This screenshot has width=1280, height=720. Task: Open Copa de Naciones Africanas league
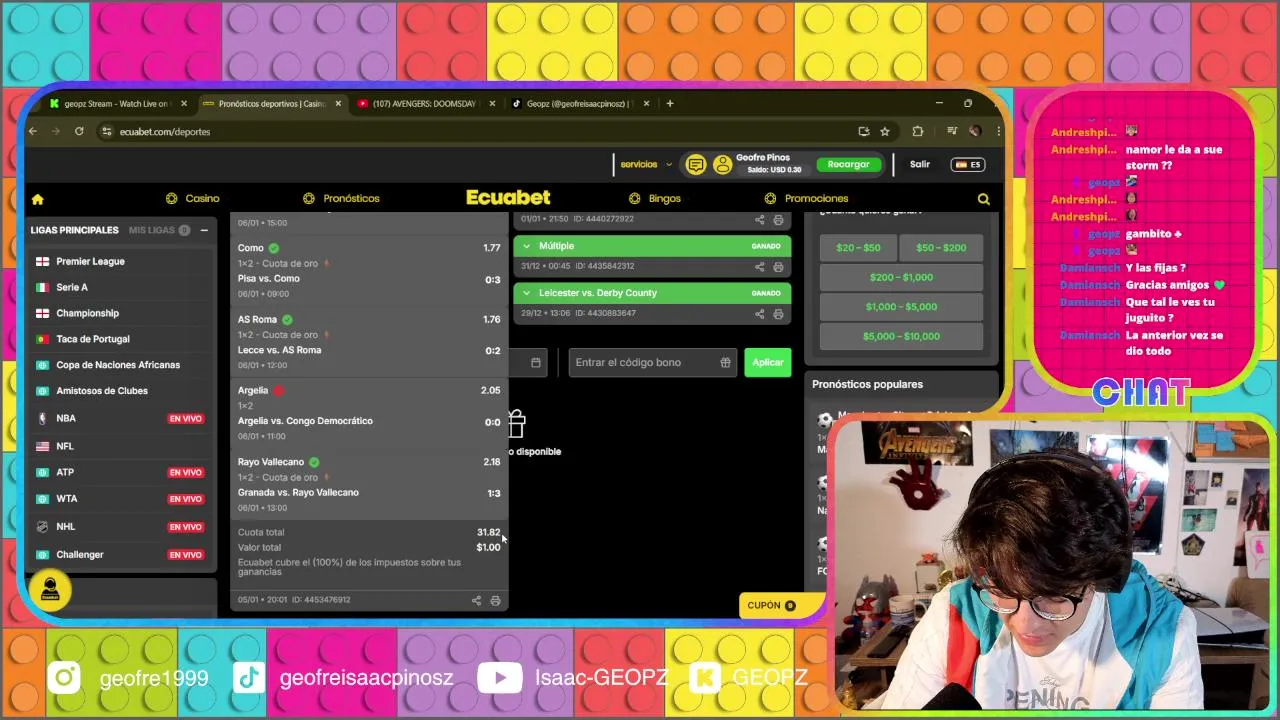pos(120,366)
